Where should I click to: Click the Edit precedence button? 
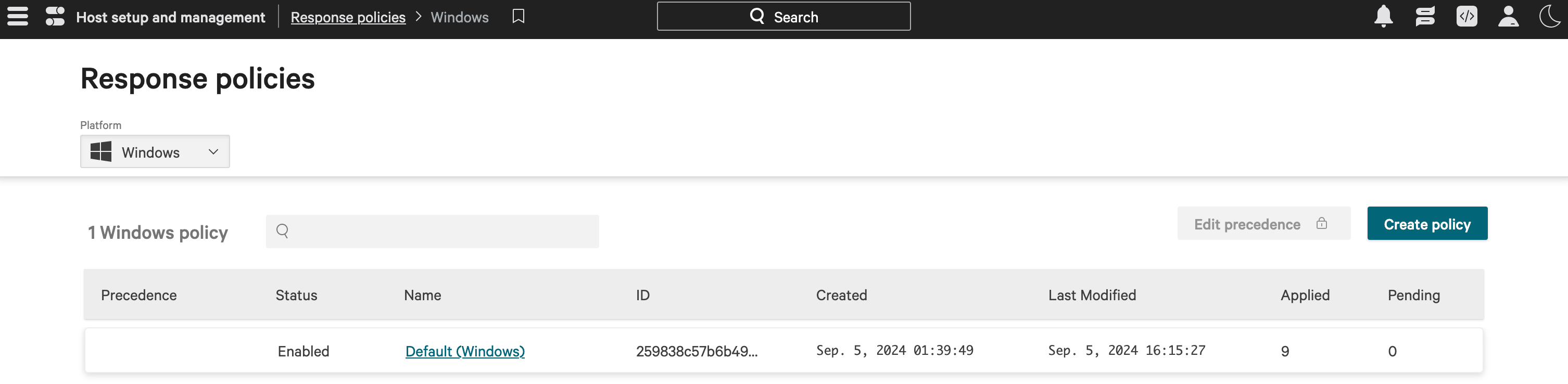[x=1247, y=224]
